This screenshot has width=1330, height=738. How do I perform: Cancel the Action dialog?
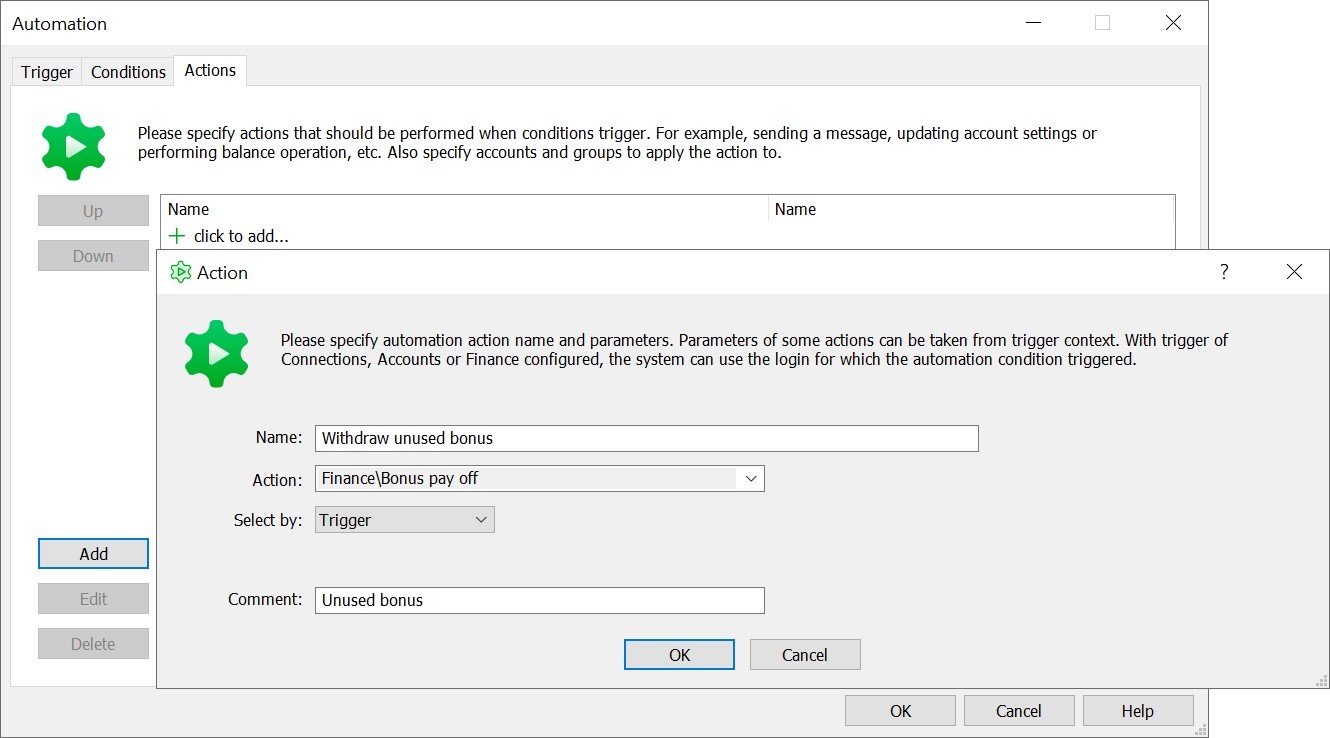tap(804, 655)
